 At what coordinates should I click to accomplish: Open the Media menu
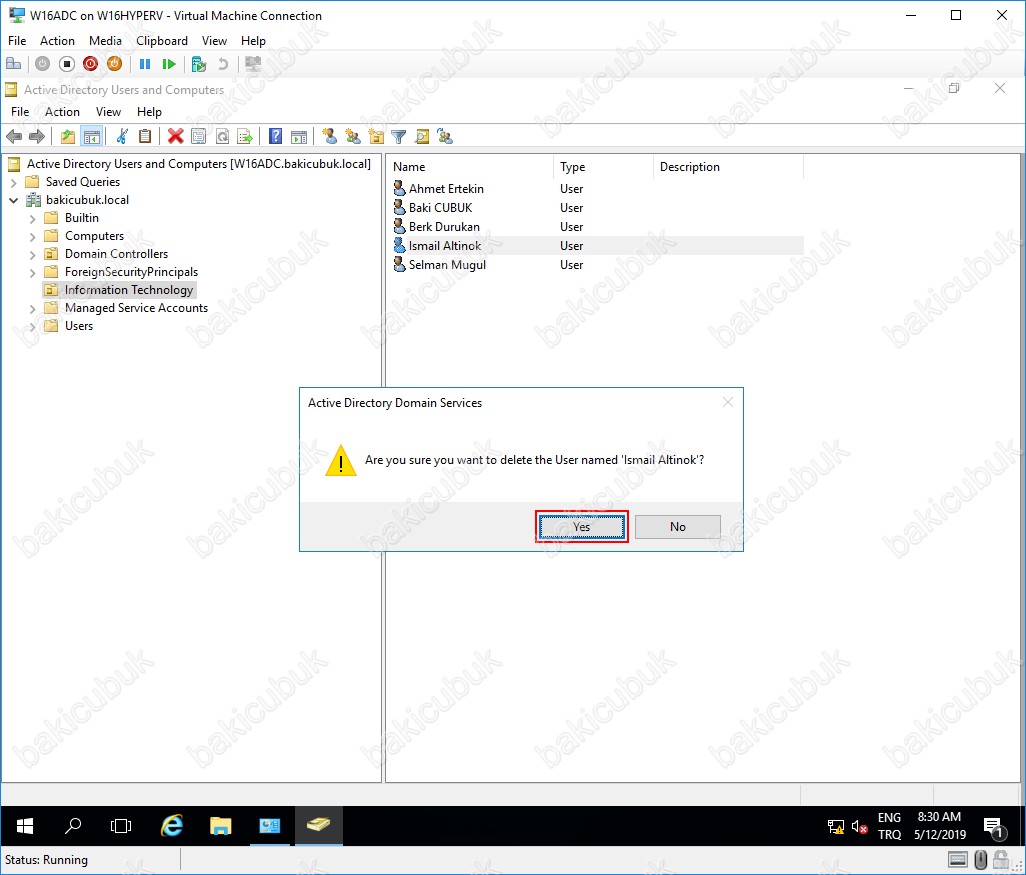pyautogui.click(x=105, y=41)
